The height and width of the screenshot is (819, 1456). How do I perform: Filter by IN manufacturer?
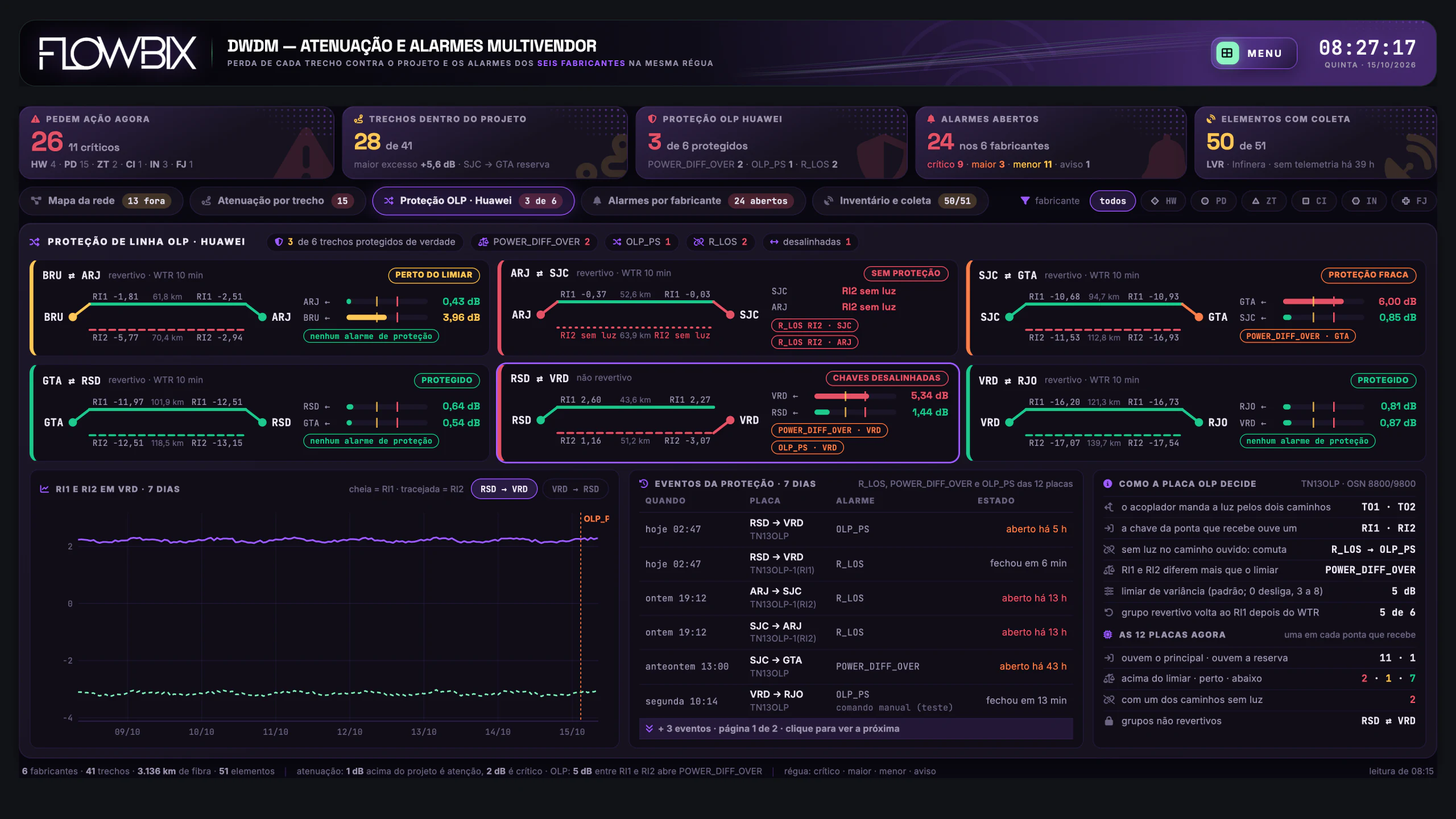(x=1364, y=201)
